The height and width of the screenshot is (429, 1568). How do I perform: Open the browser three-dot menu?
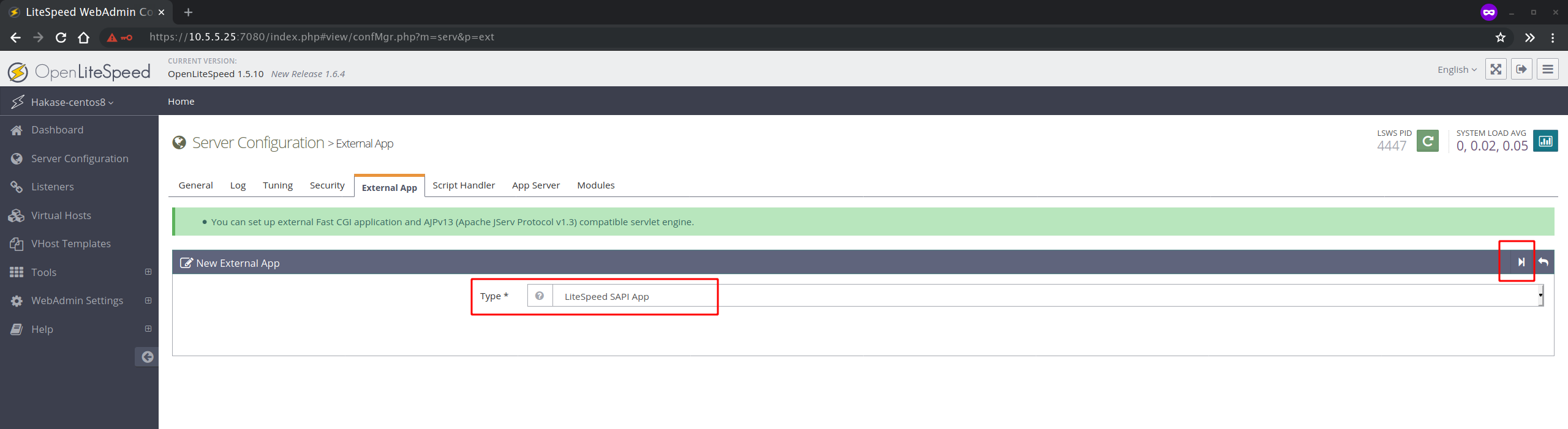[1553, 37]
